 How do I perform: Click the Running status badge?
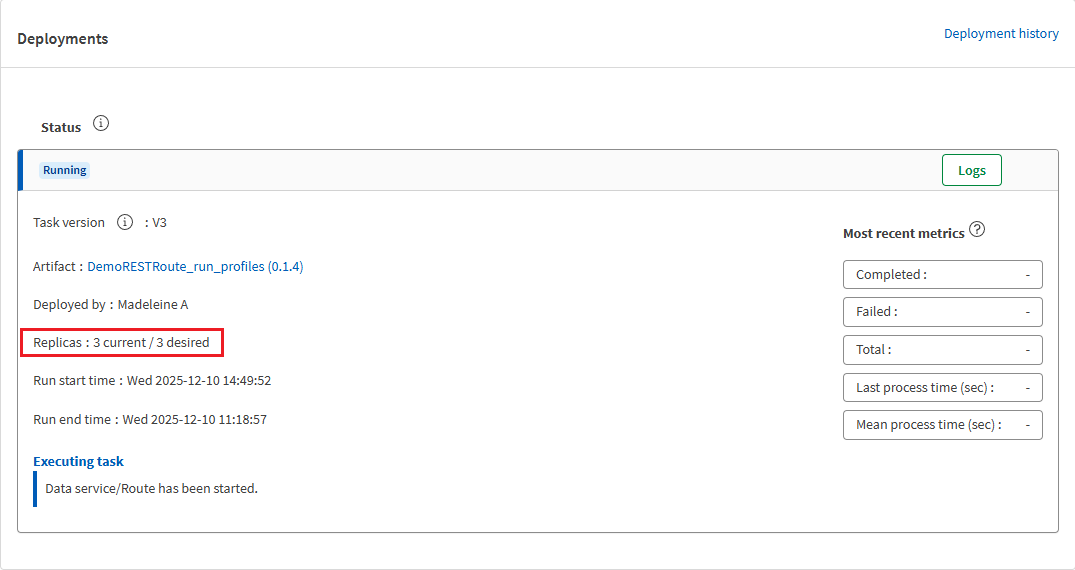(65, 170)
